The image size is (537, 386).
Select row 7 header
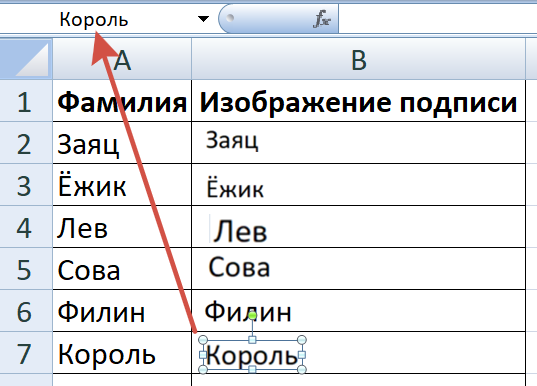tap(26, 352)
